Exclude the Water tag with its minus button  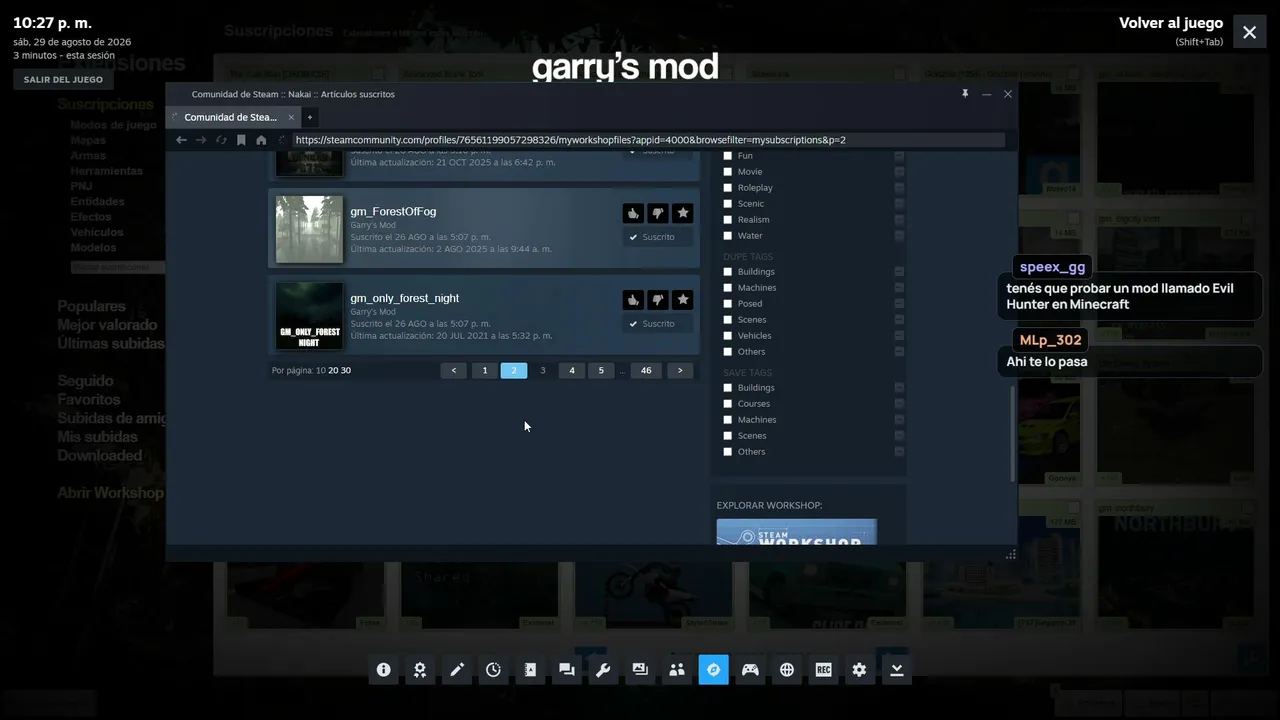click(899, 236)
